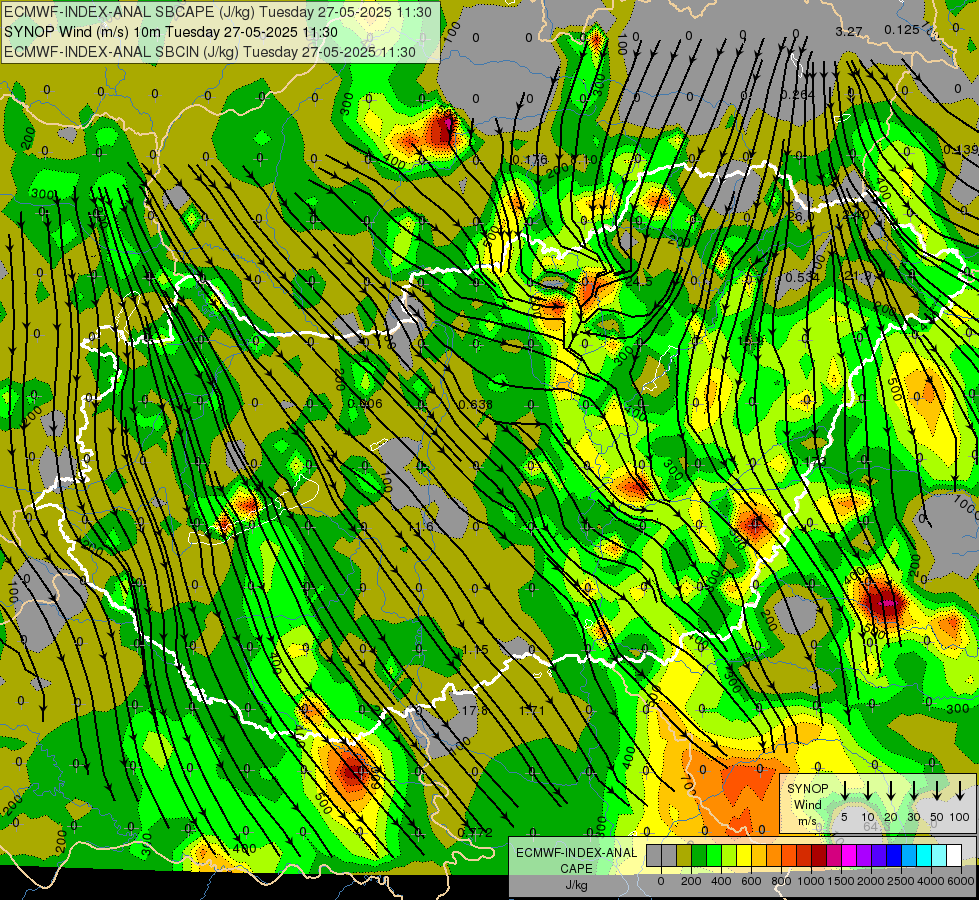
Task: Click the 50 label in wind legend
Action: click(x=937, y=817)
